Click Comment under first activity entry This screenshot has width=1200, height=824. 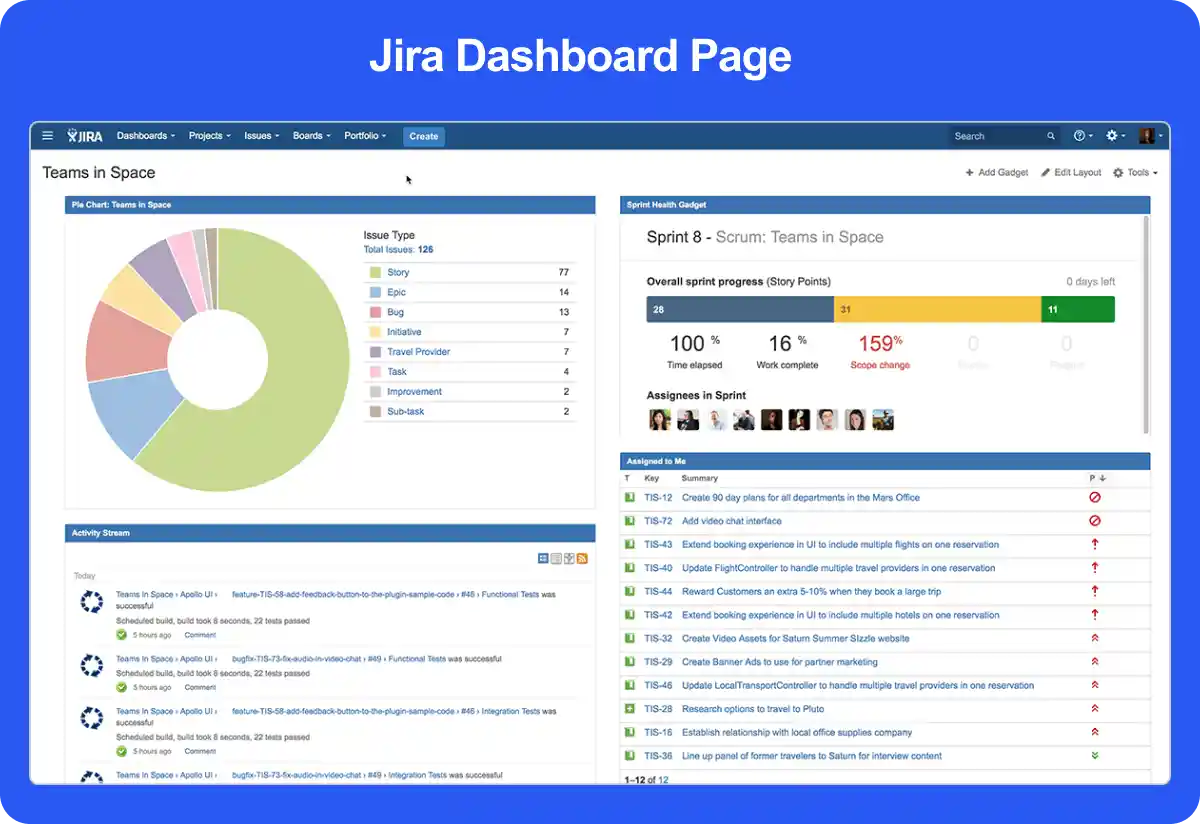(200, 635)
